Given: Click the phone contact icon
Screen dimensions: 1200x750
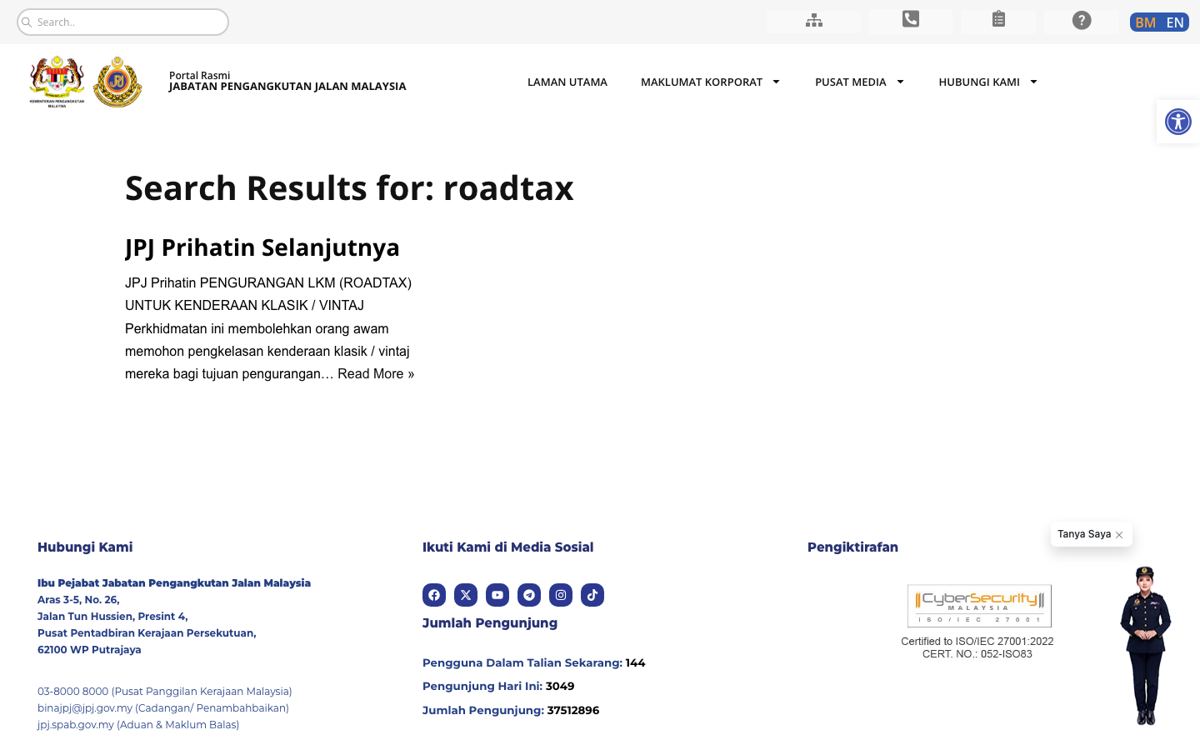Looking at the screenshot, I should pos(910,19).
